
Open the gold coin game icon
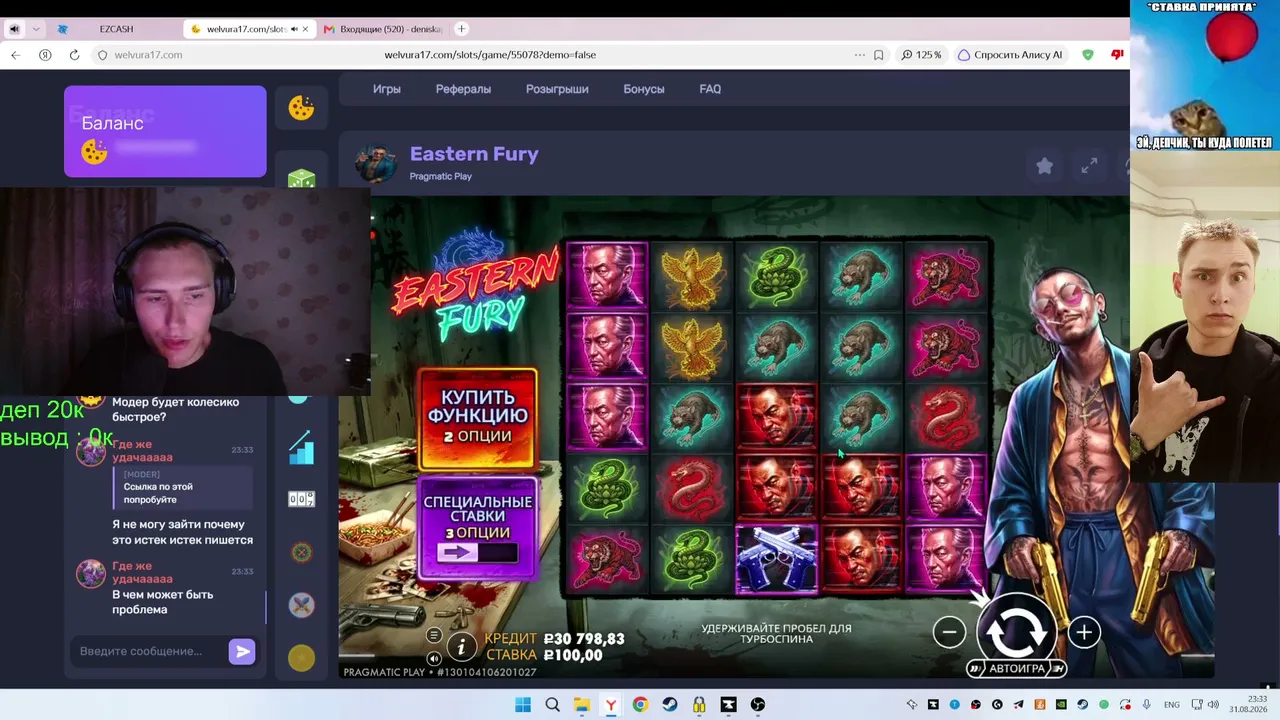301,657
